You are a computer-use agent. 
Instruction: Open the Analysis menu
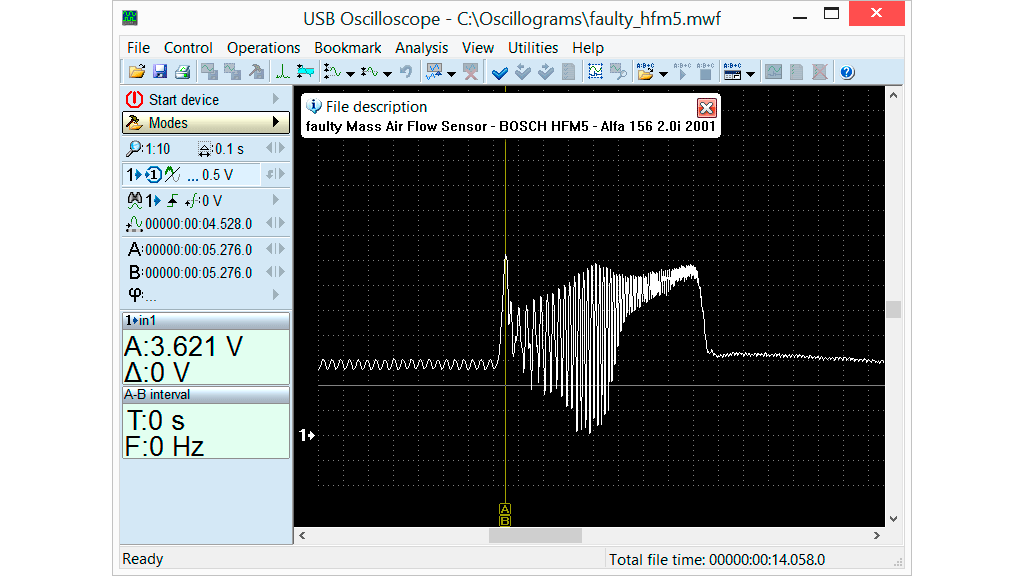tap(421, 48)
